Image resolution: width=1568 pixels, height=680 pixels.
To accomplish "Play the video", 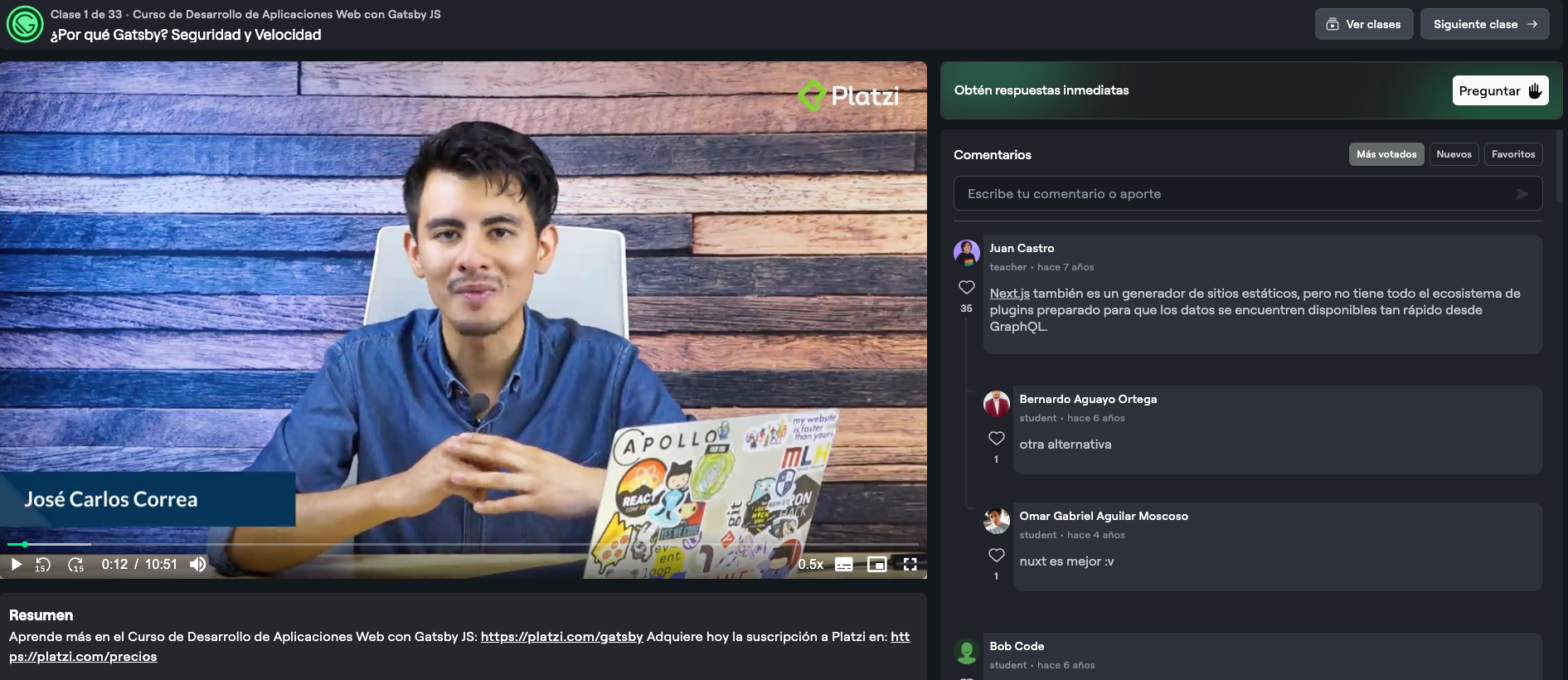I will (x=16, y=565).
